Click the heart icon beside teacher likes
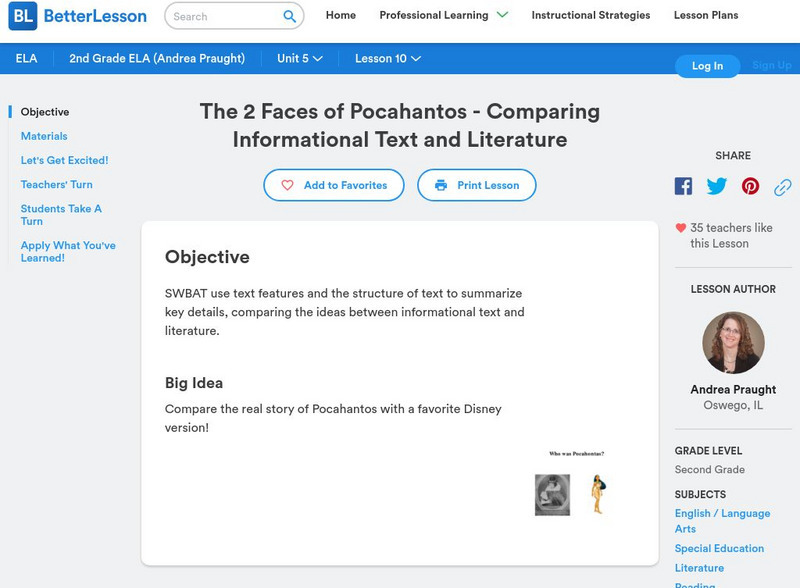The width and height of the screenshot is (800, 588). [681, 228]
